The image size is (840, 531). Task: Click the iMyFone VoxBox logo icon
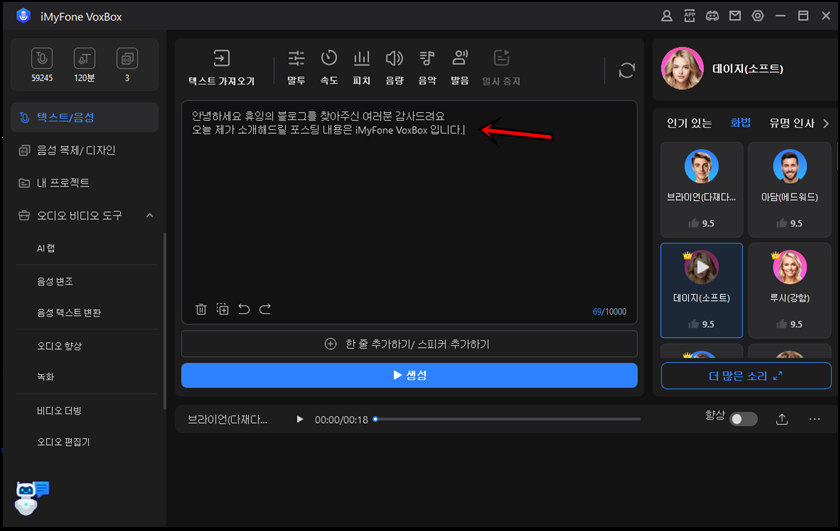[24, 16]
